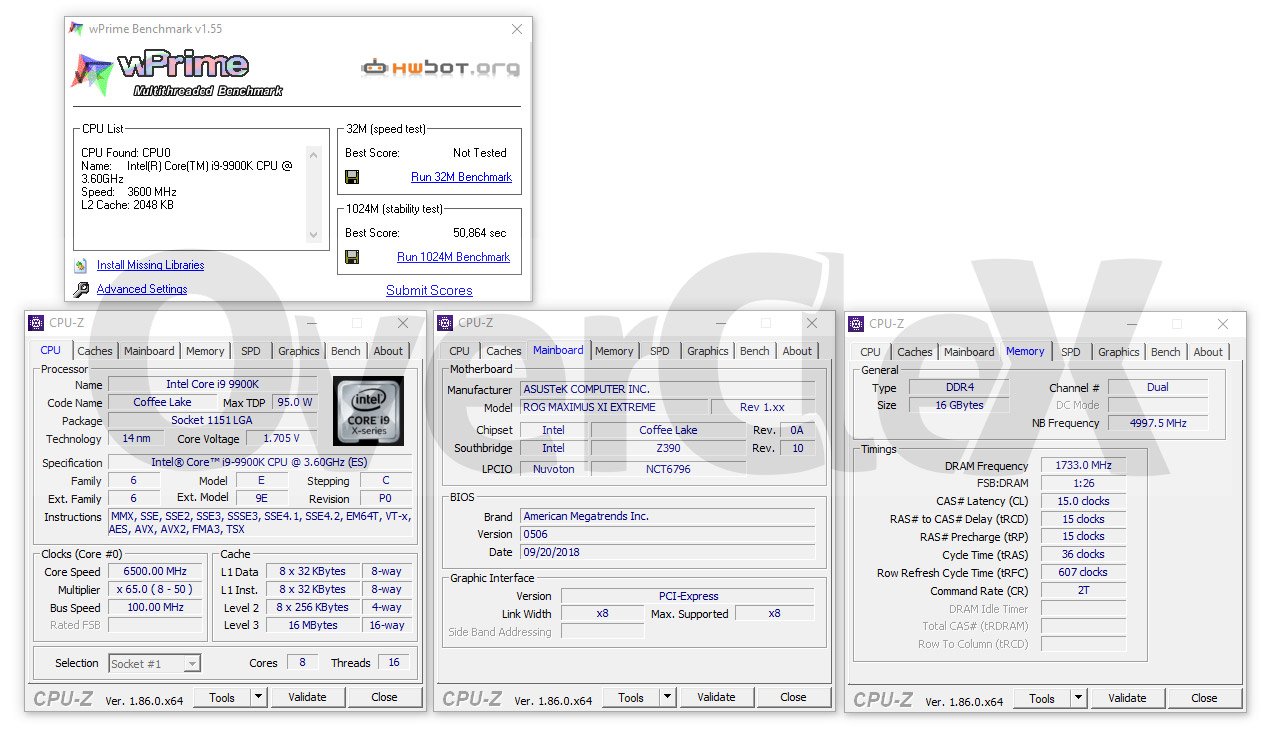Close the wPrime Benchmark window
This screenshot has width=1264, height=734.
point(517,29)
